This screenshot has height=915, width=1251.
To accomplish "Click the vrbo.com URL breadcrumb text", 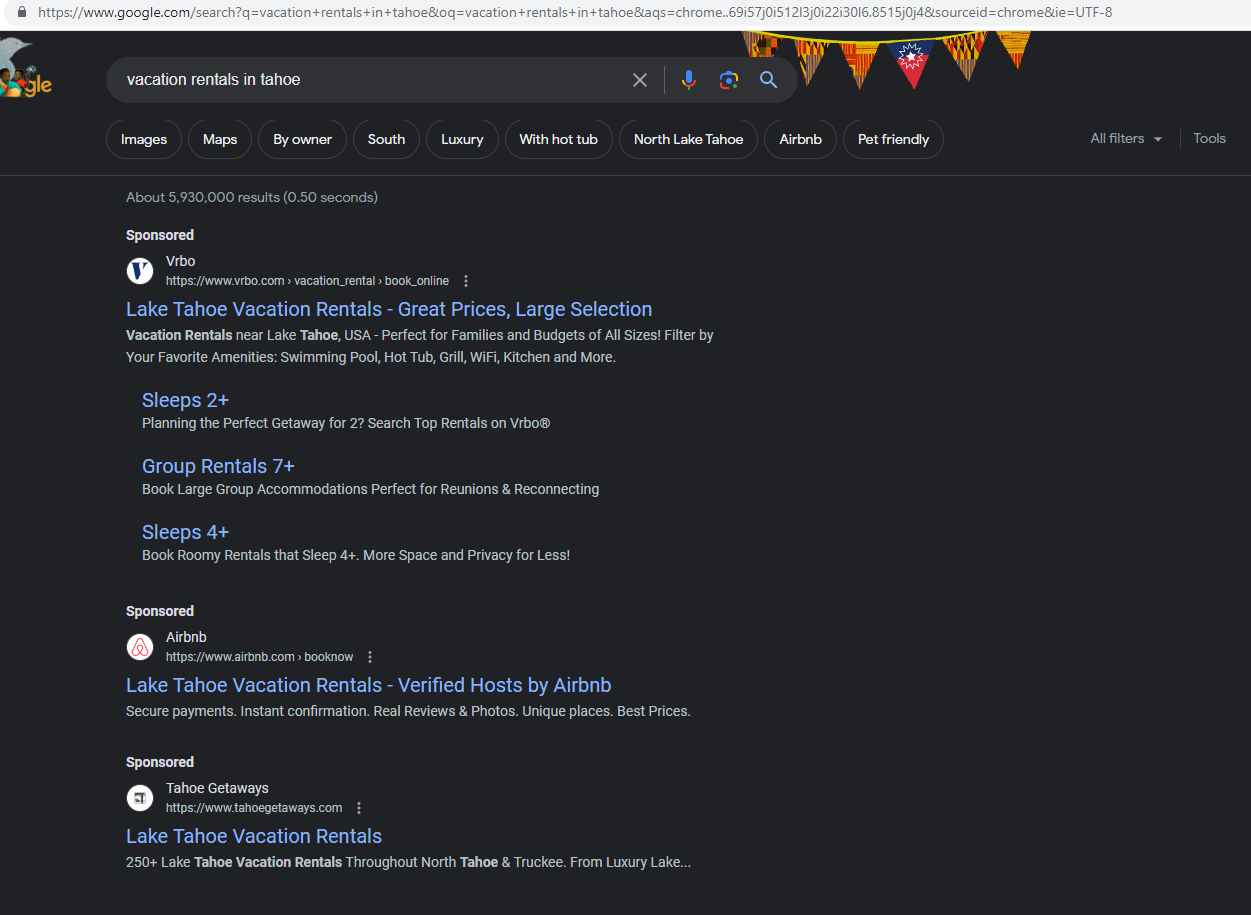I will 307,281.
